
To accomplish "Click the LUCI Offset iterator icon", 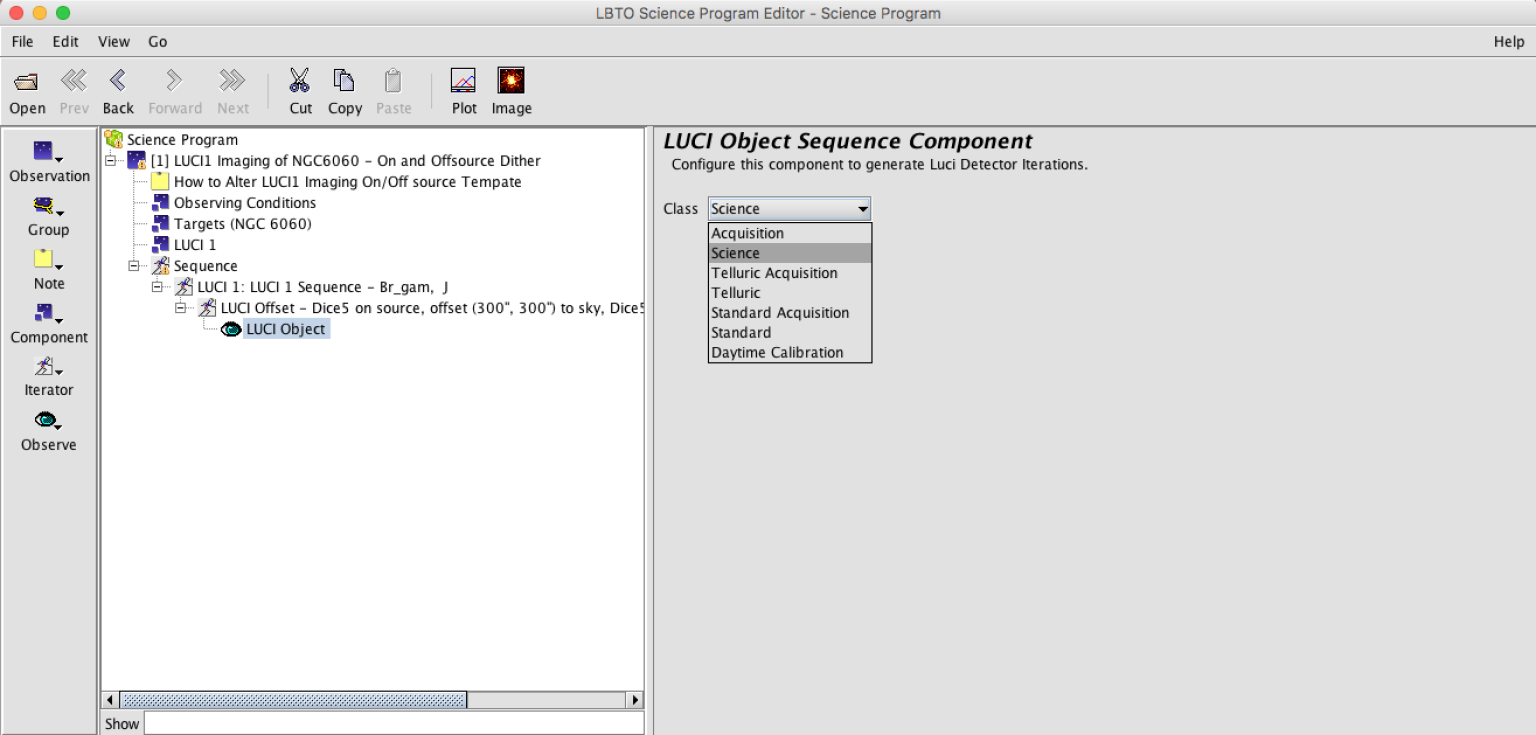I will [x=207, y=308].
